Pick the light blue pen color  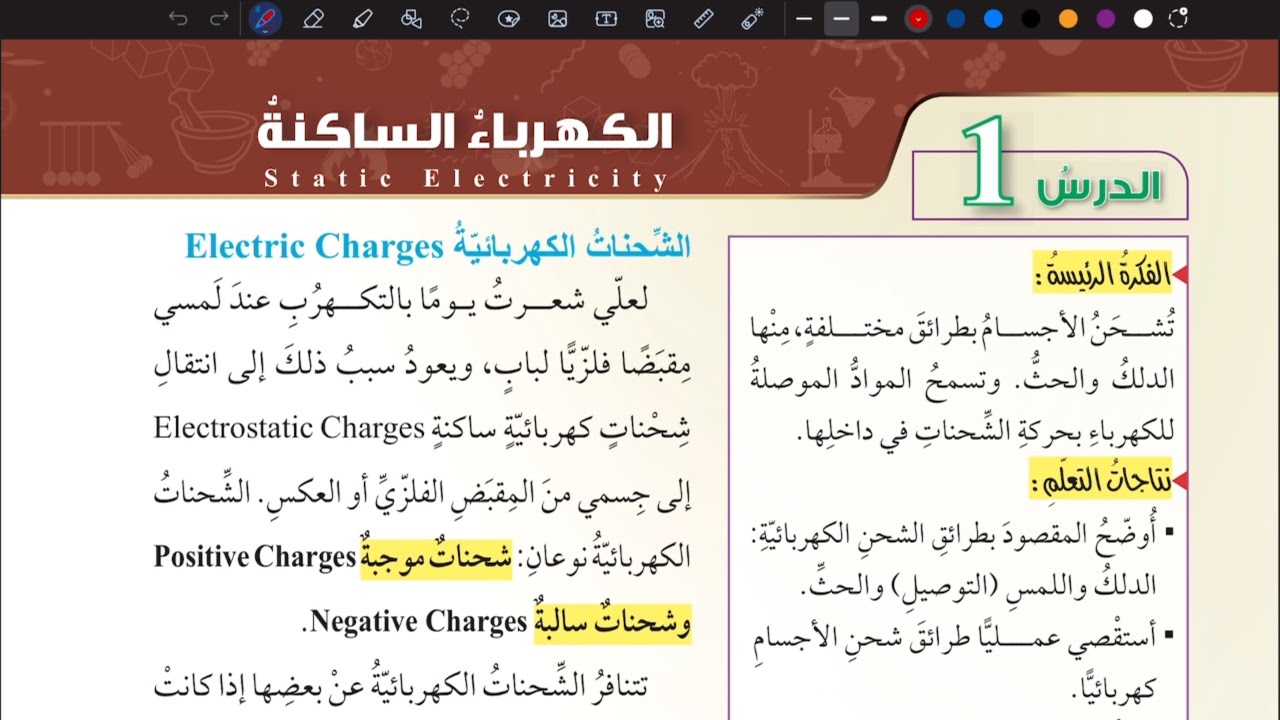tap(993, 19)
